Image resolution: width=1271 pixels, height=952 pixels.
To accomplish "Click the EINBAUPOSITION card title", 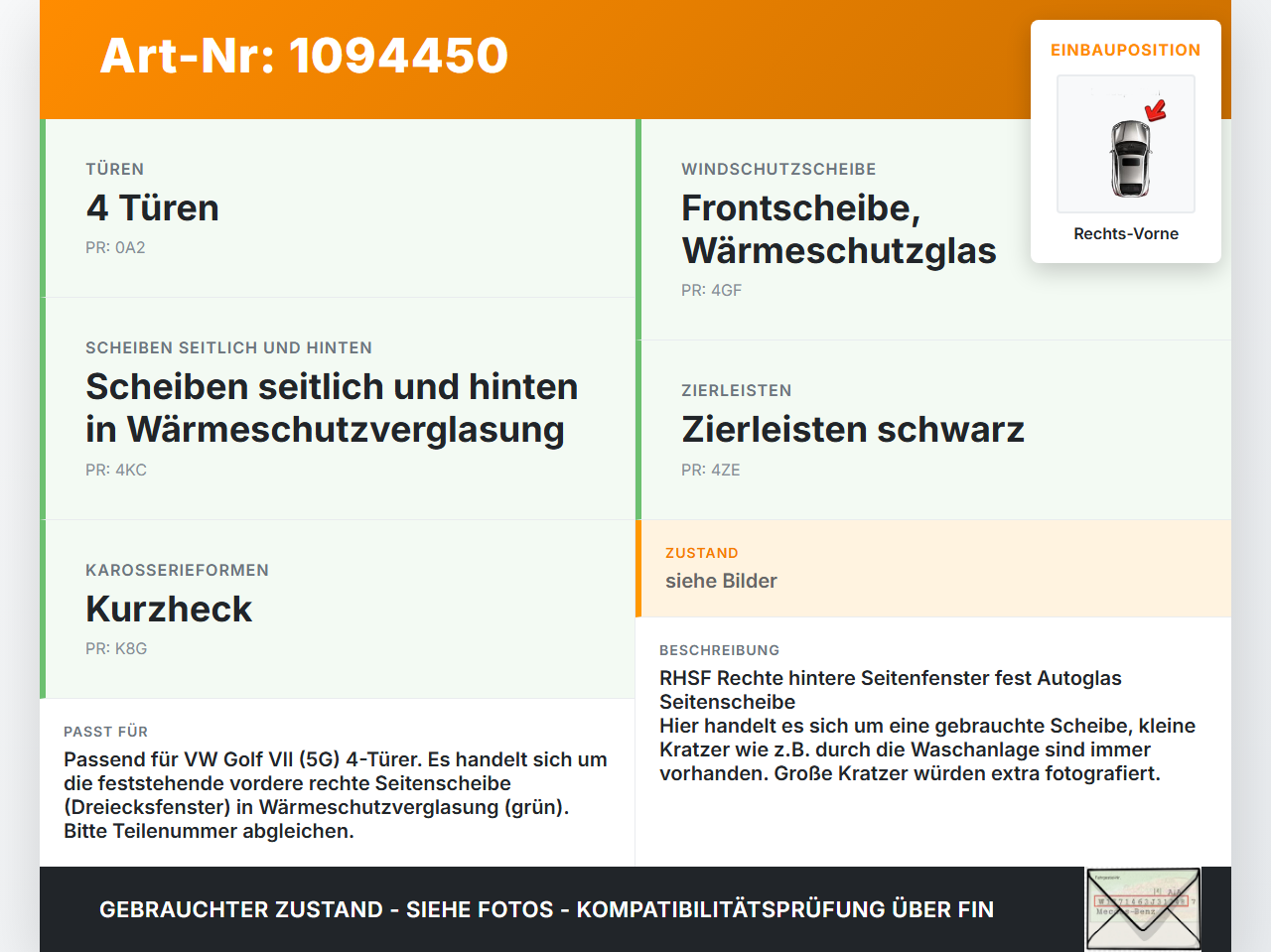I will coord(1126,50).
